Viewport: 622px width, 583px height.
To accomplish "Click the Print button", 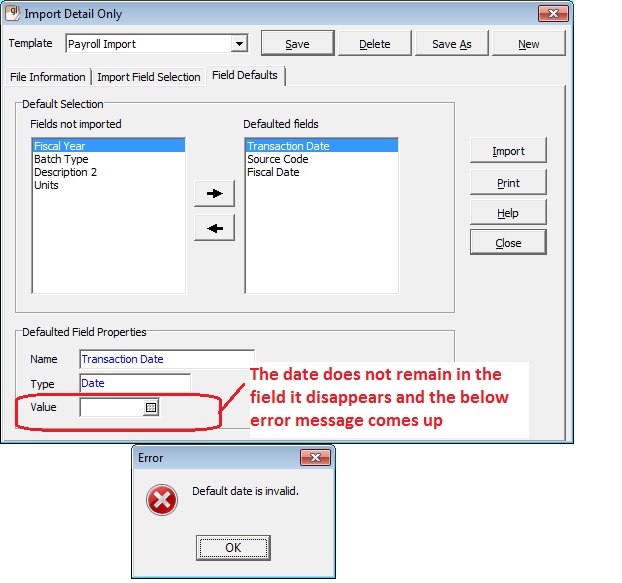I will pyautogui.click(x=508, y=183).
